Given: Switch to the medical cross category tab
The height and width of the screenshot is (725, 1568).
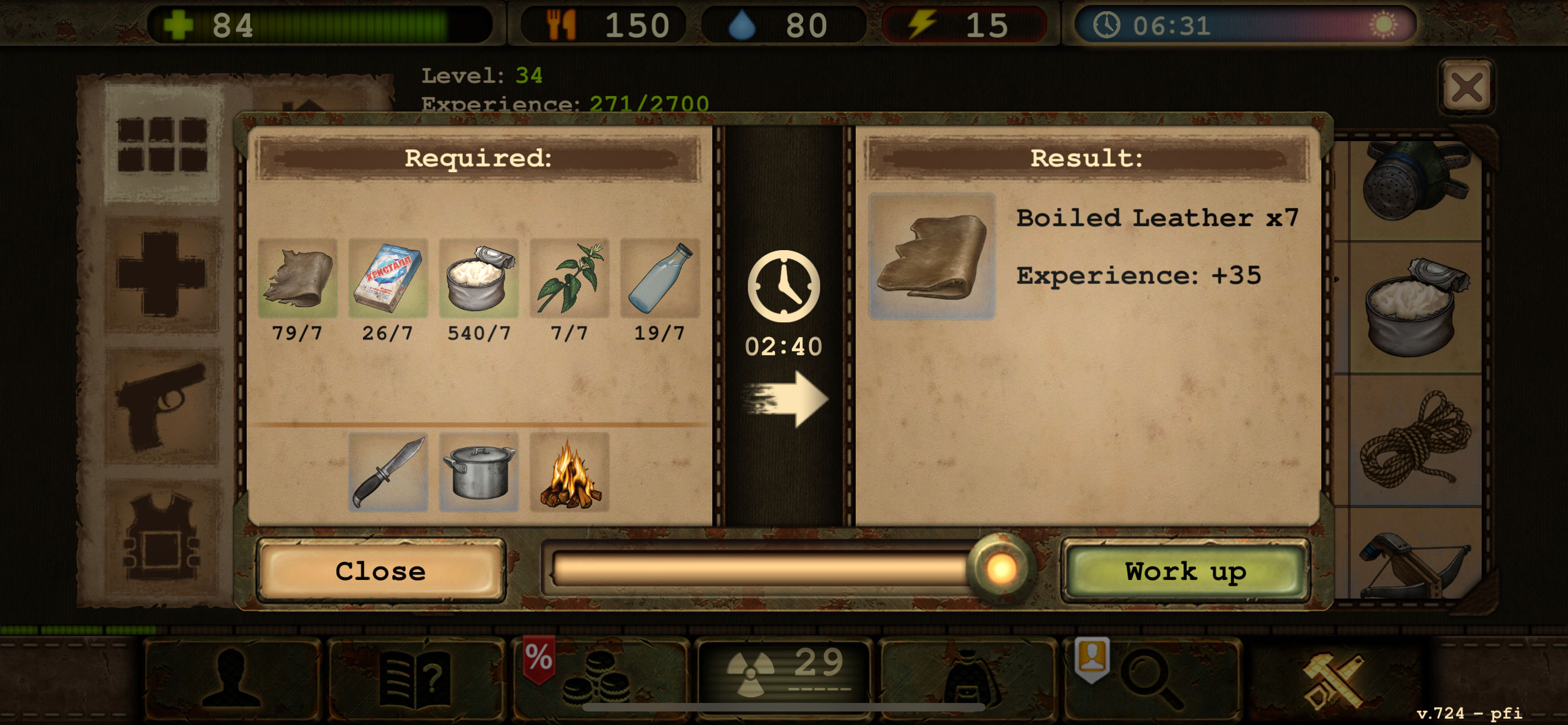Looking at the screenshot, I should click(x=162, y=275).
